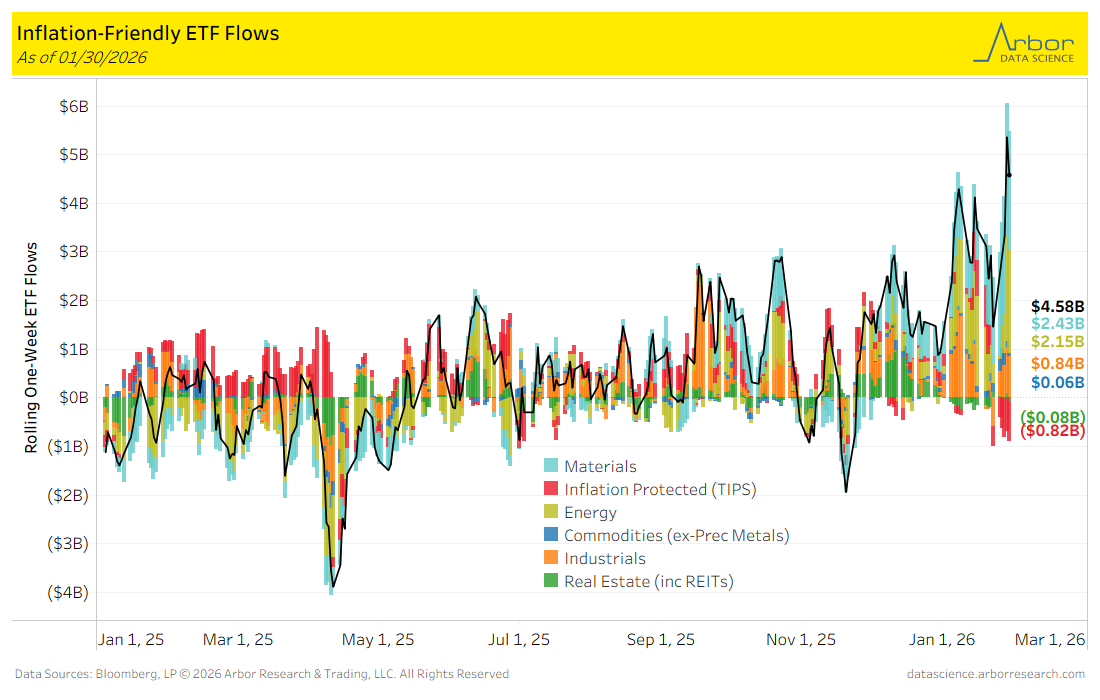1100x700 pixels.
Task: Select the Energy legend color square
Action: click(551, 513)
